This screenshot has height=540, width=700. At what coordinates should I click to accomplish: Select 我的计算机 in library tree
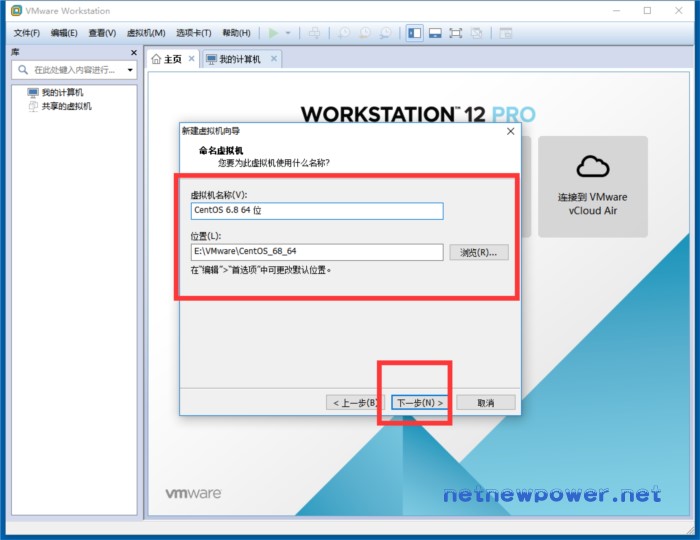[55, 92]
